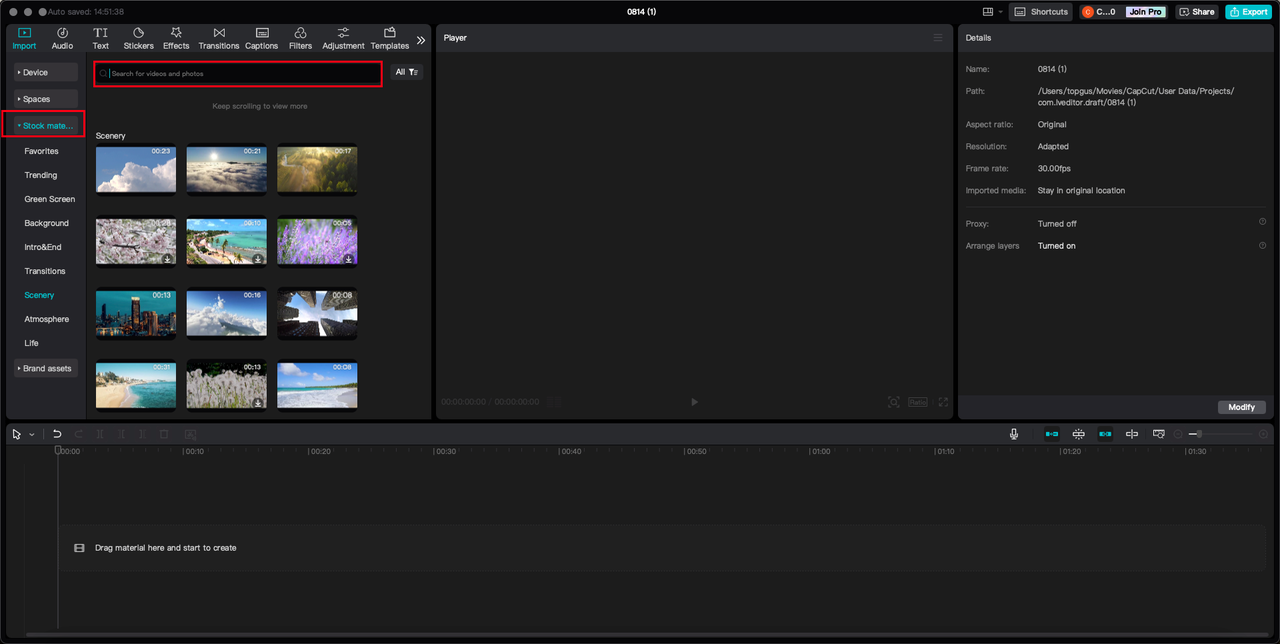This screenshot has width=1280, height=644.
Task: Select the Scenery category
Action: click(40, 295)
